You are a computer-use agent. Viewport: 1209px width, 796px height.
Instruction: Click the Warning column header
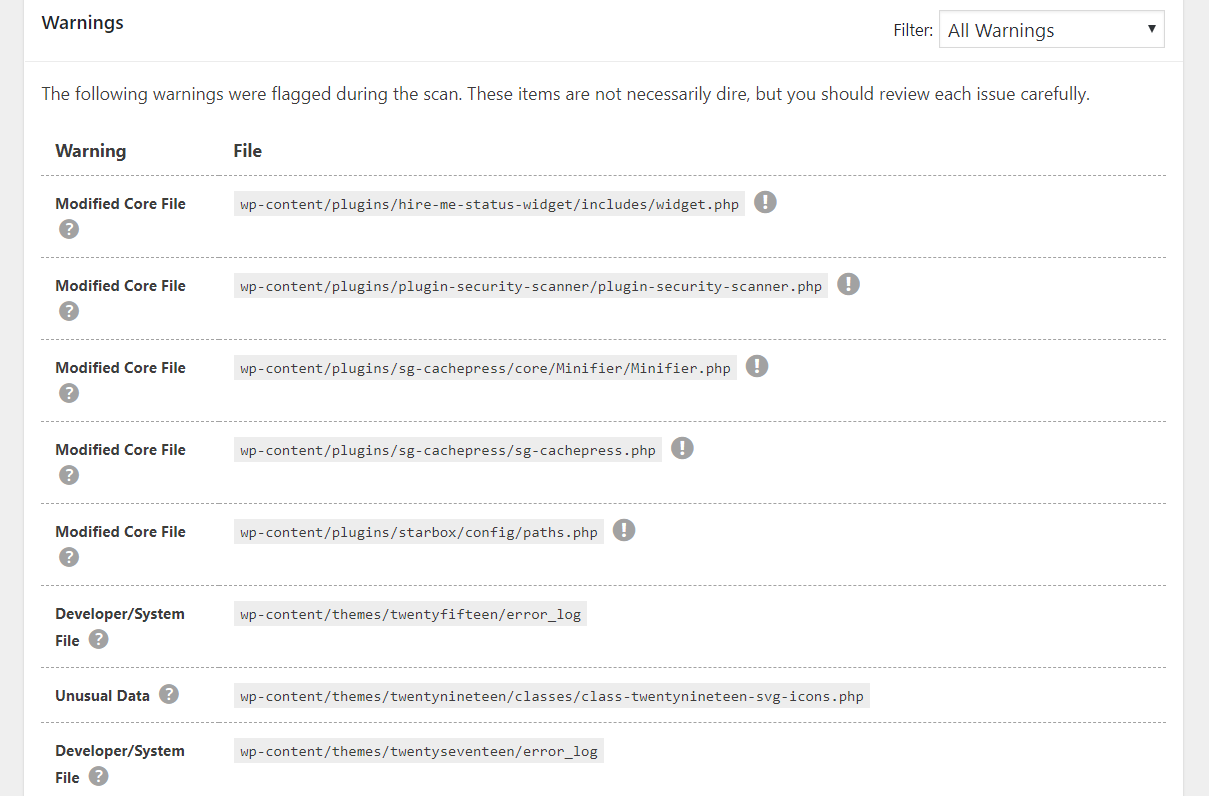point(91,151)
